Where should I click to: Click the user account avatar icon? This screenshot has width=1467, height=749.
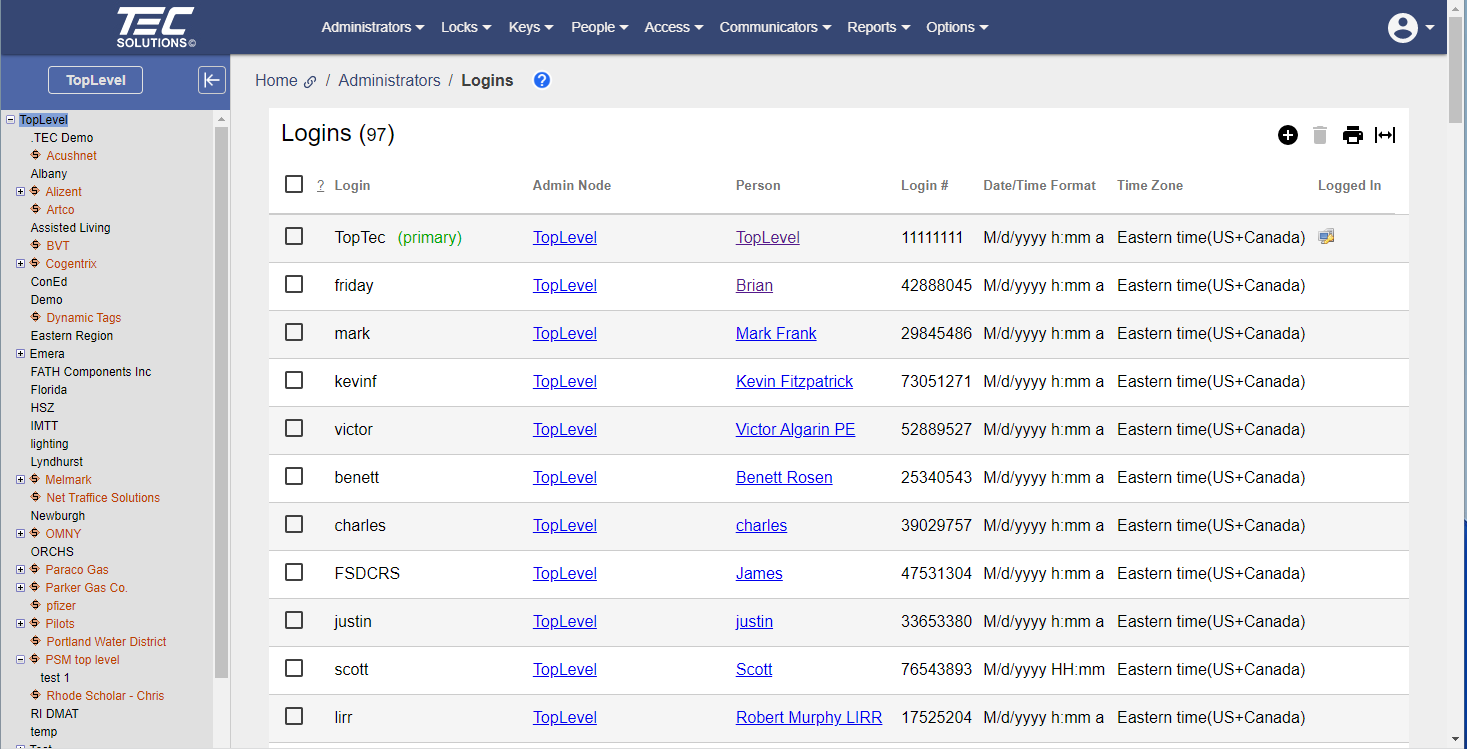[1403, 28]
